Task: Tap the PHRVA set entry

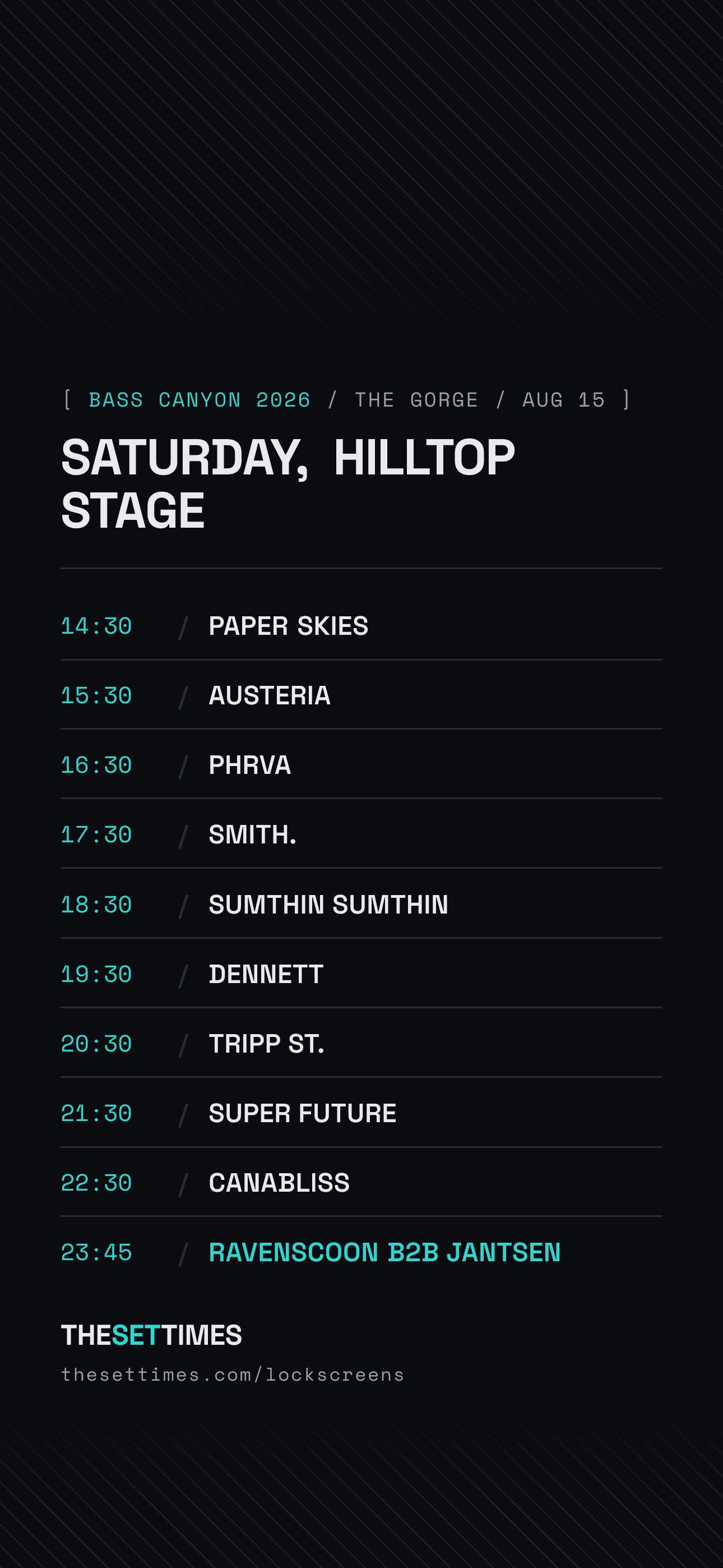Action: click(x=361, y=764)
